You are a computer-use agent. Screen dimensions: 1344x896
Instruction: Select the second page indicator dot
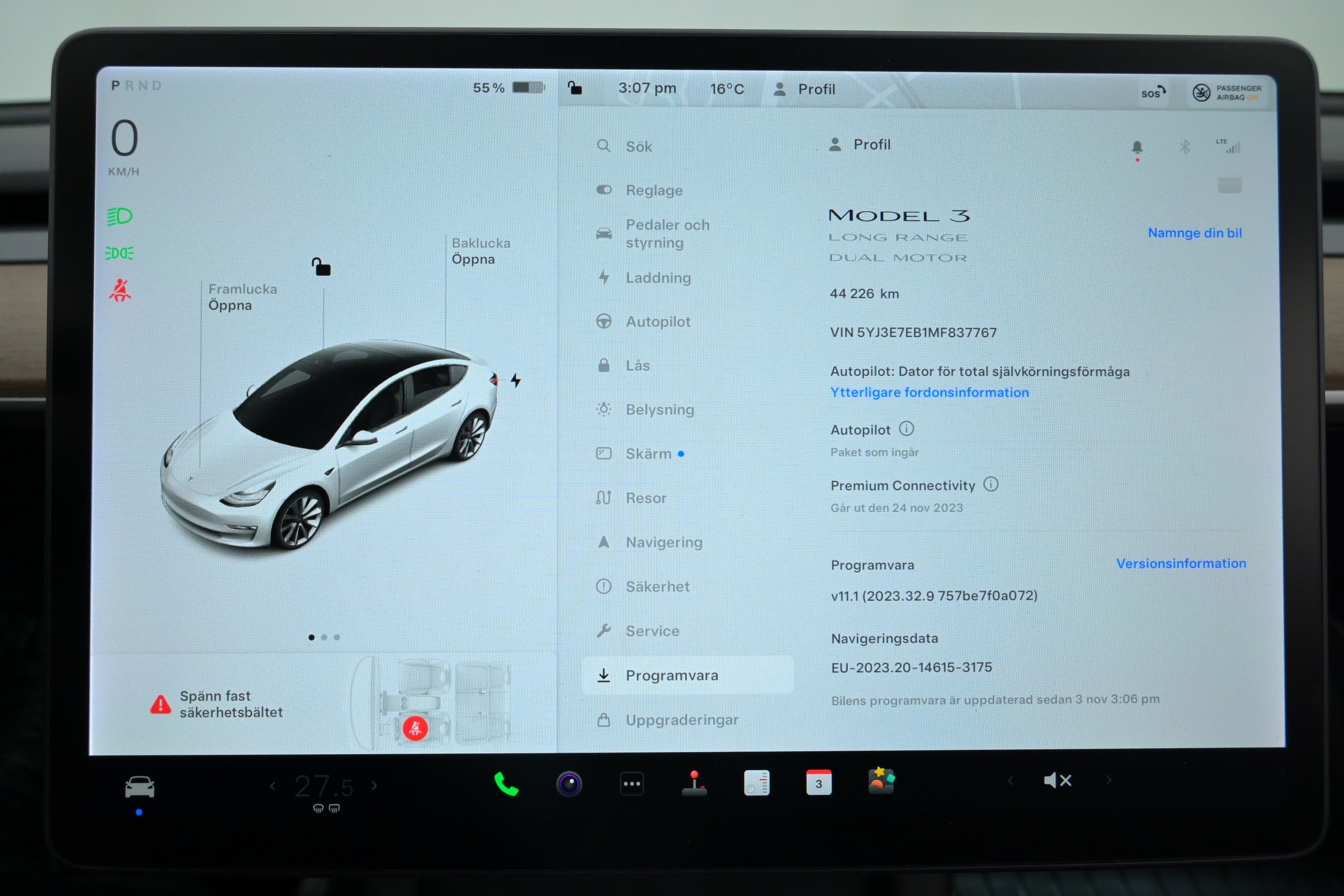(324, 637)
